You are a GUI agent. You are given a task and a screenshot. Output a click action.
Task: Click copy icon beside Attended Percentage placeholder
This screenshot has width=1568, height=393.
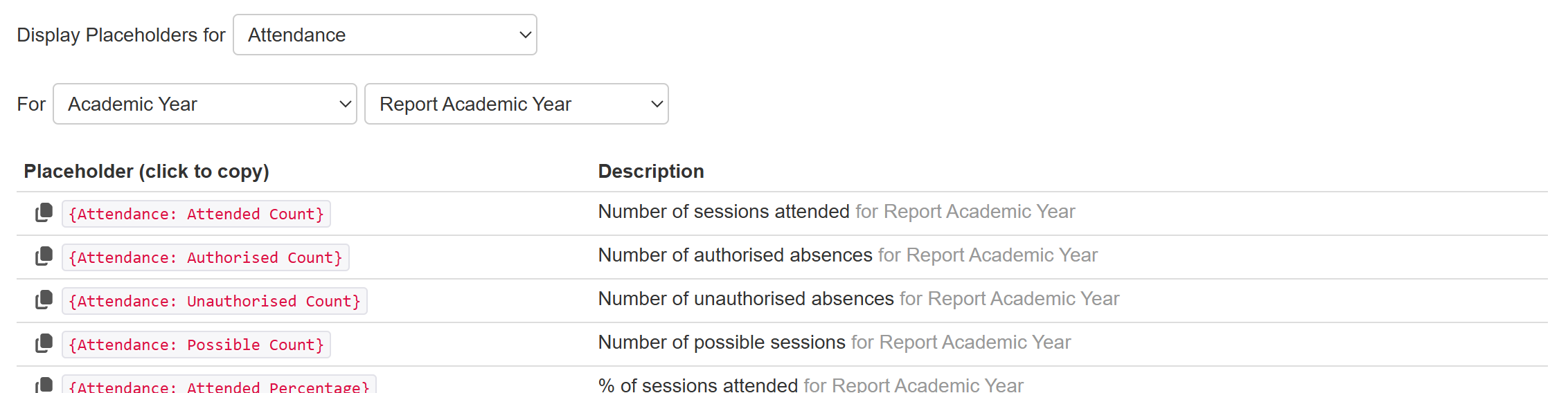44,385
